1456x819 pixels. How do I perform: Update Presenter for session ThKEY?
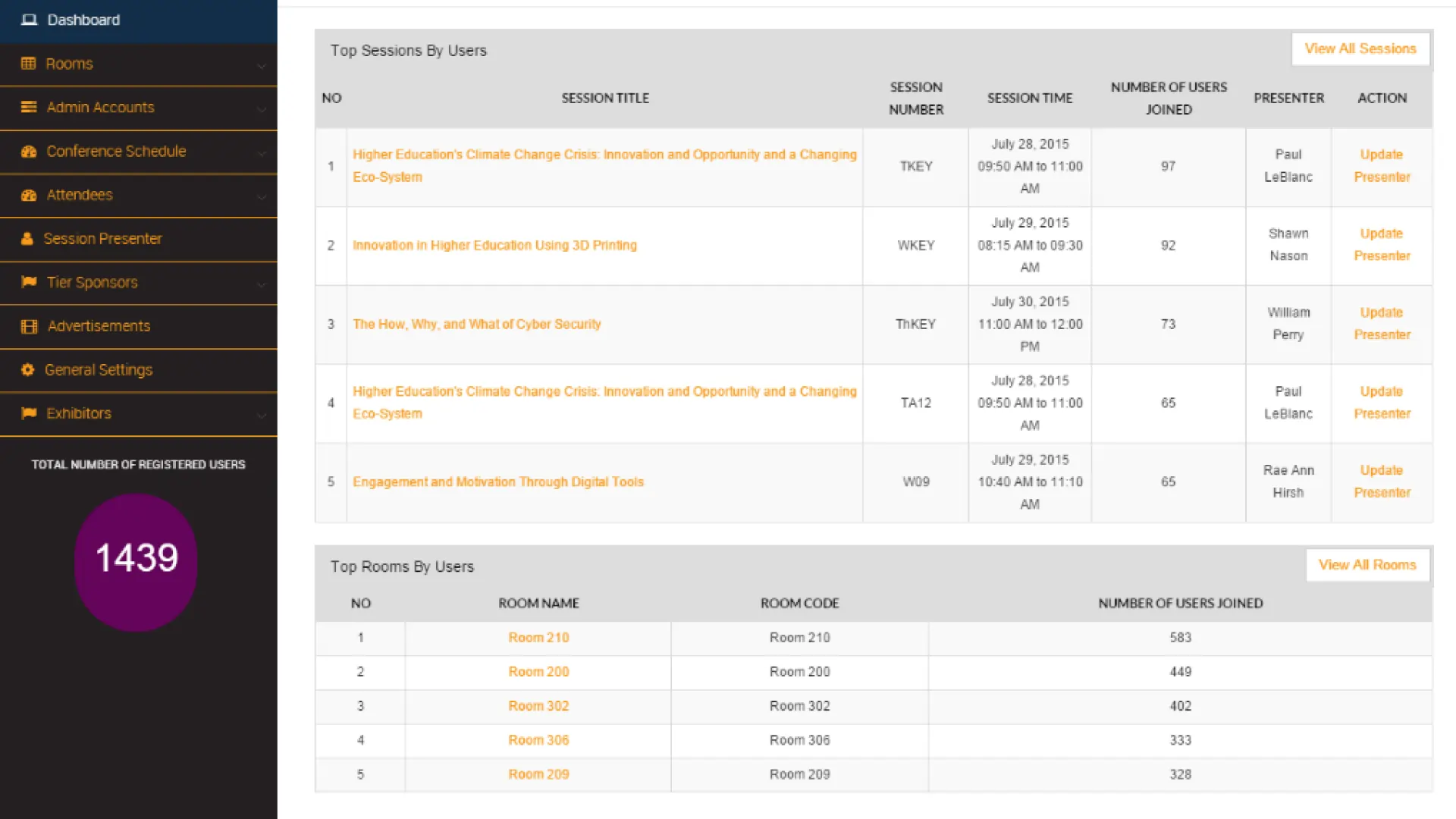pyautogui.click(x=1382, y=324)
